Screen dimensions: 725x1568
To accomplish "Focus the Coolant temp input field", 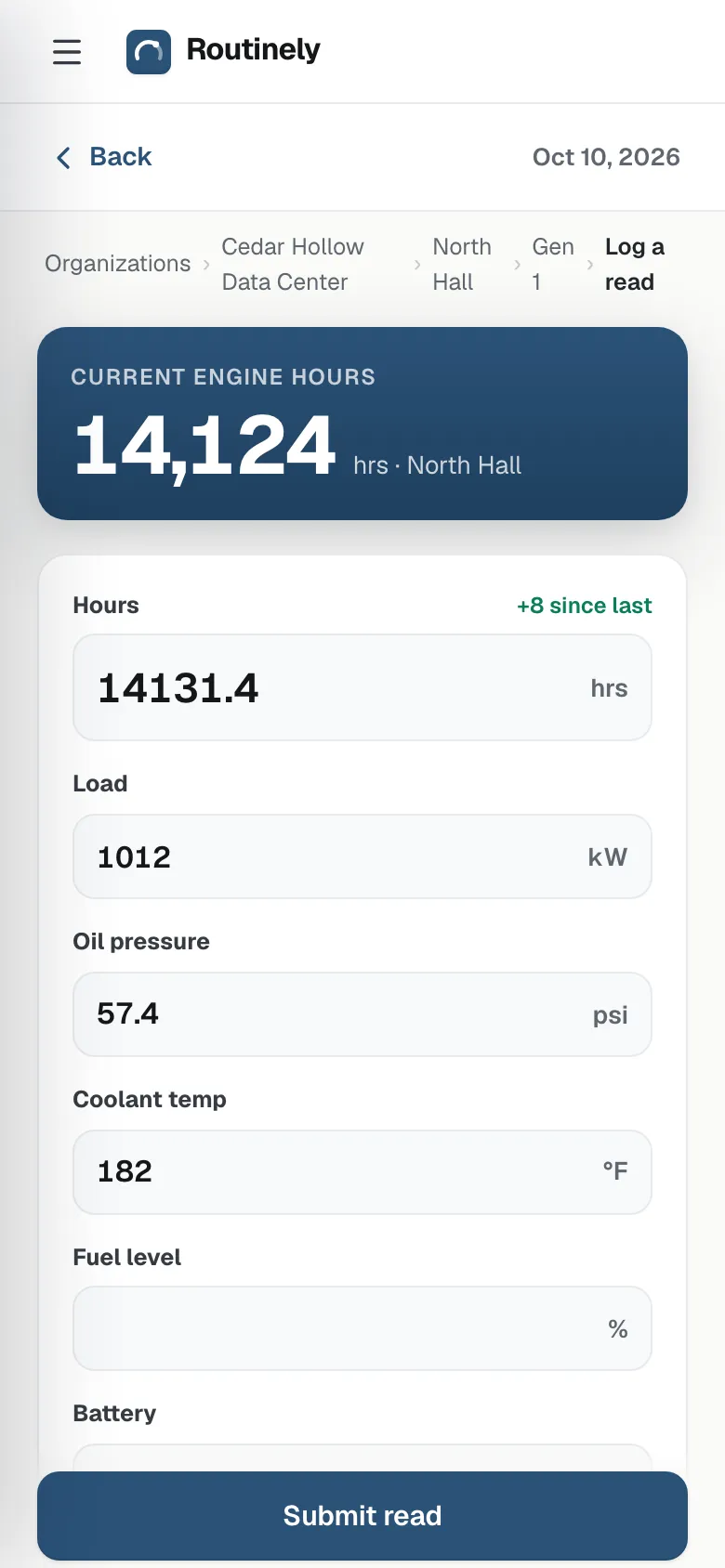I will point(362,1172).
